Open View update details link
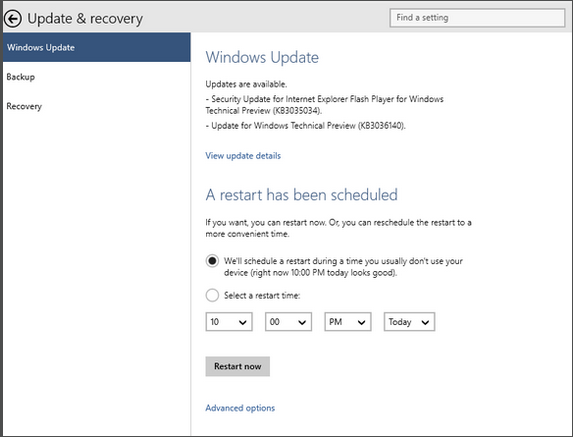This screenshot has height=437, width=573. click(243, 156)
